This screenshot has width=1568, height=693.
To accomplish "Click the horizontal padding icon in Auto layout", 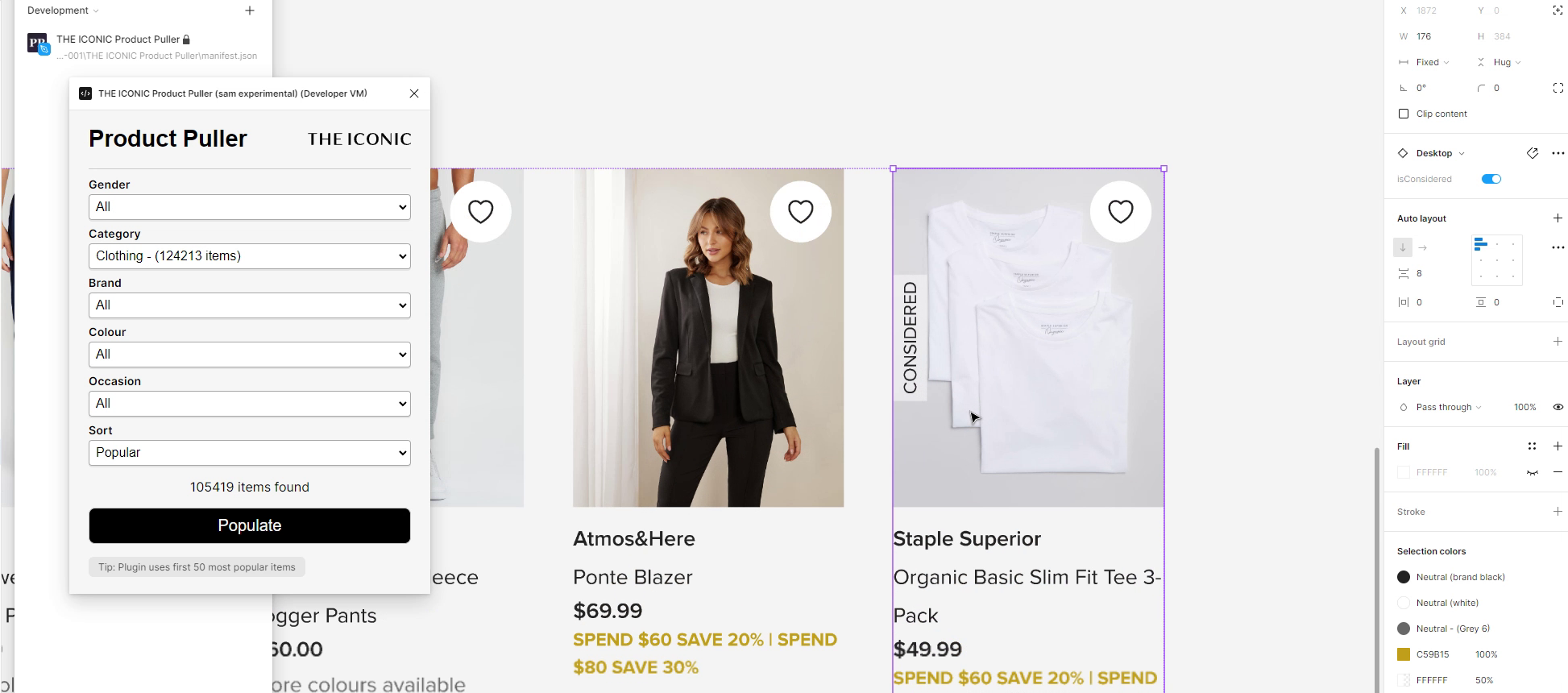I will point(1402,302).
